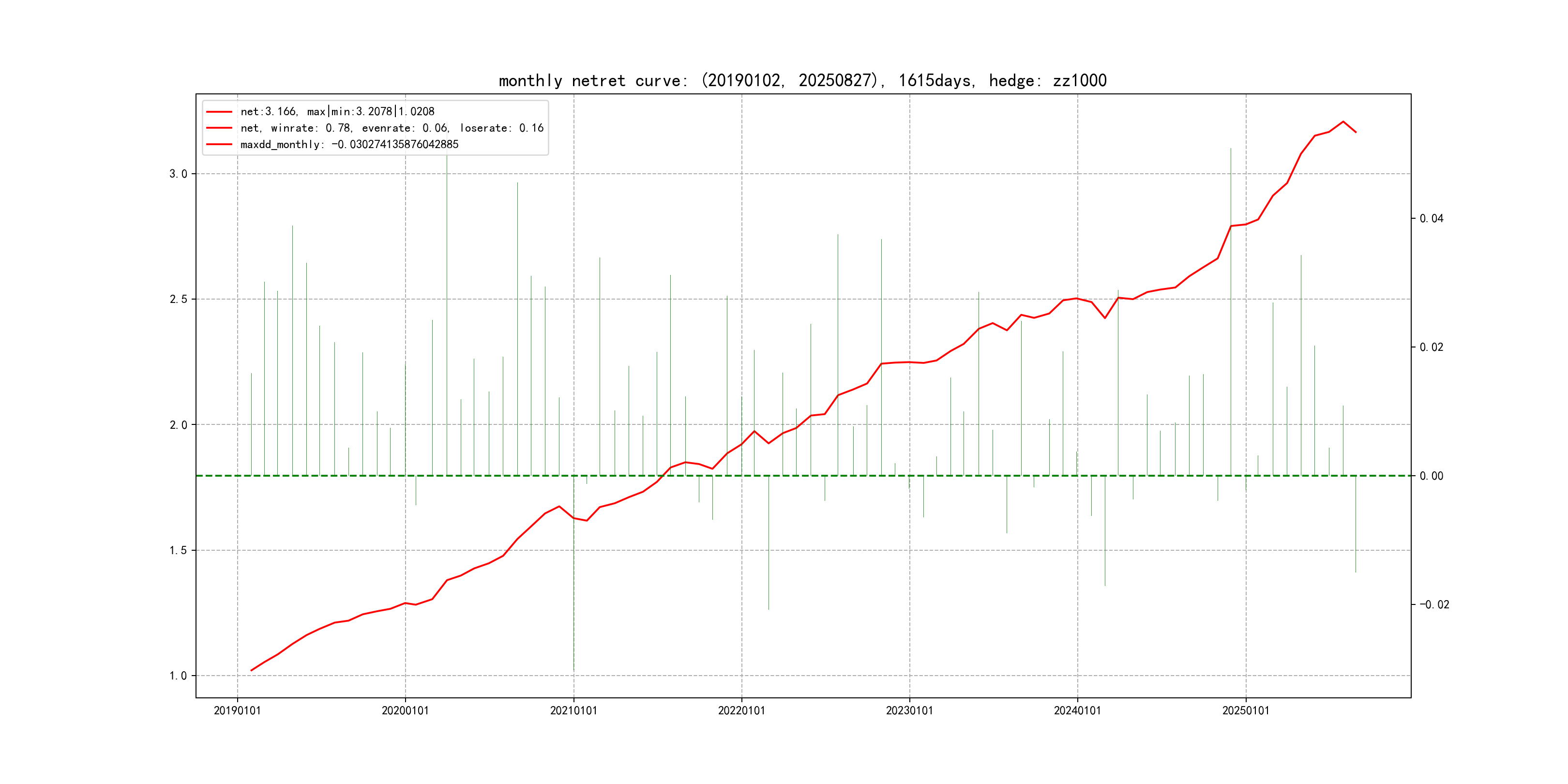Click the 20210101 x-axis label
This screenshot has width=1568, height=784.
click(x=573, y=711)
